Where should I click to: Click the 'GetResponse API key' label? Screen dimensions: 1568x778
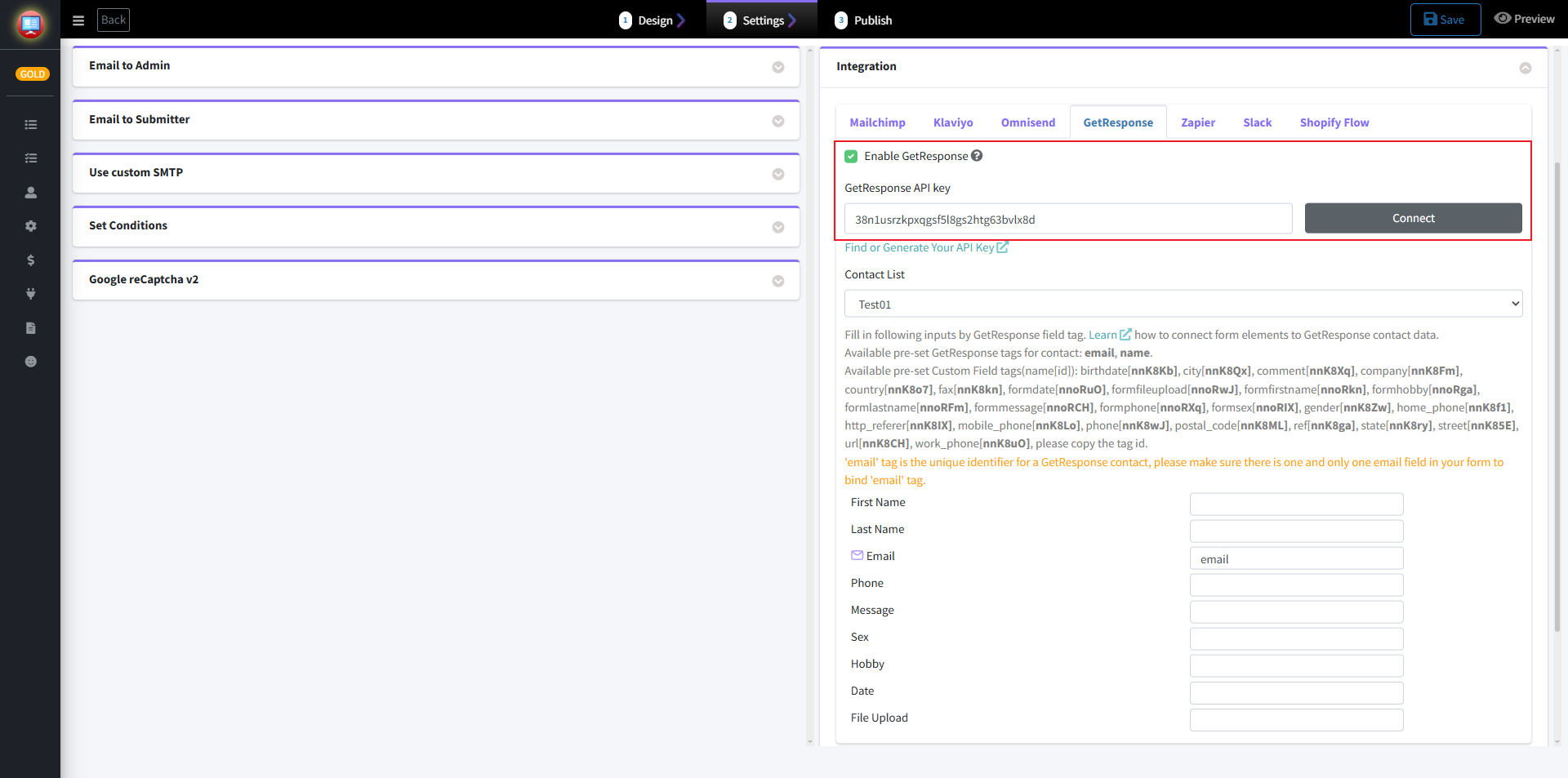tap(898, 188)
